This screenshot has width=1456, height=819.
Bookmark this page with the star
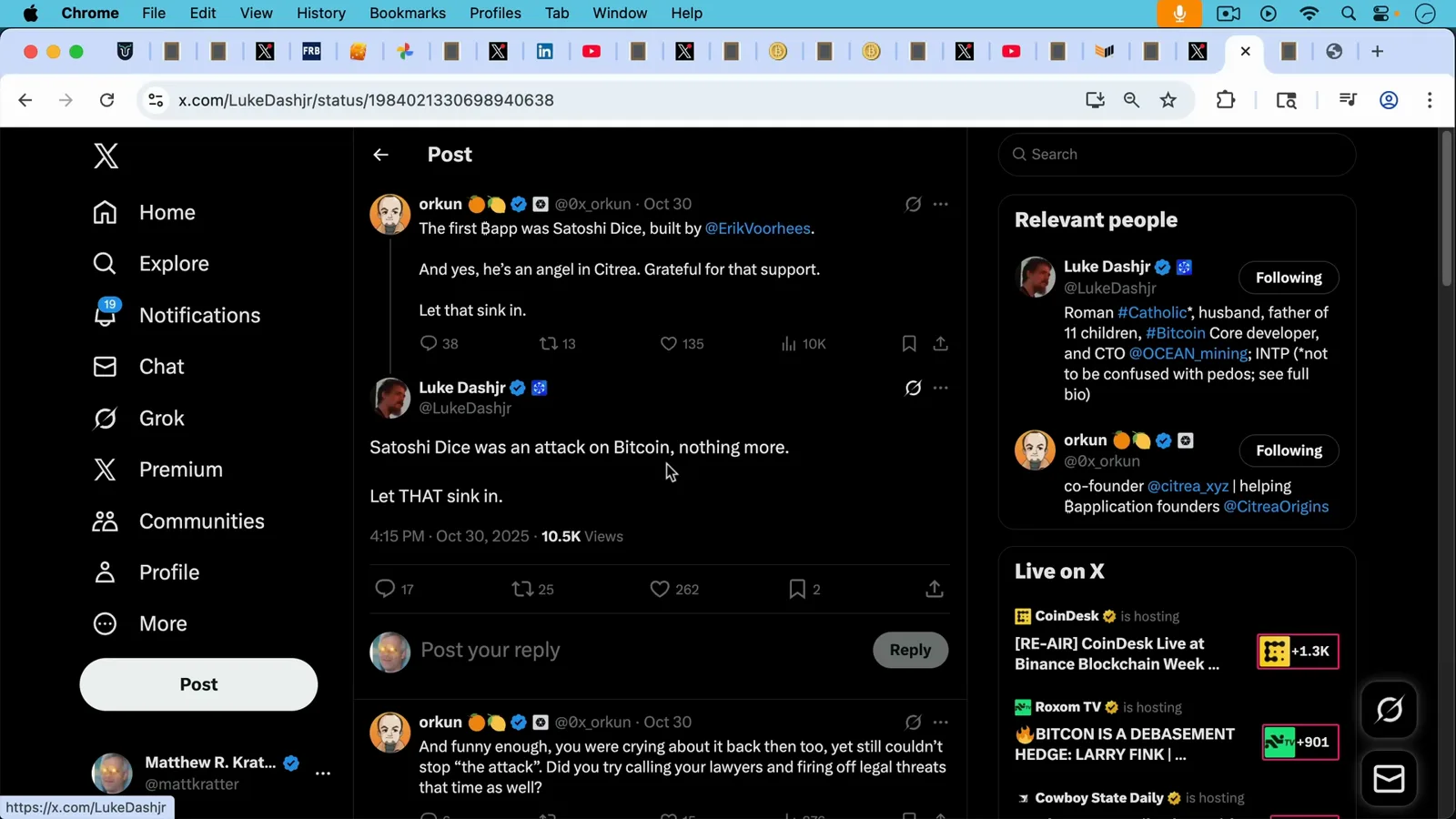coord(1168,100)
